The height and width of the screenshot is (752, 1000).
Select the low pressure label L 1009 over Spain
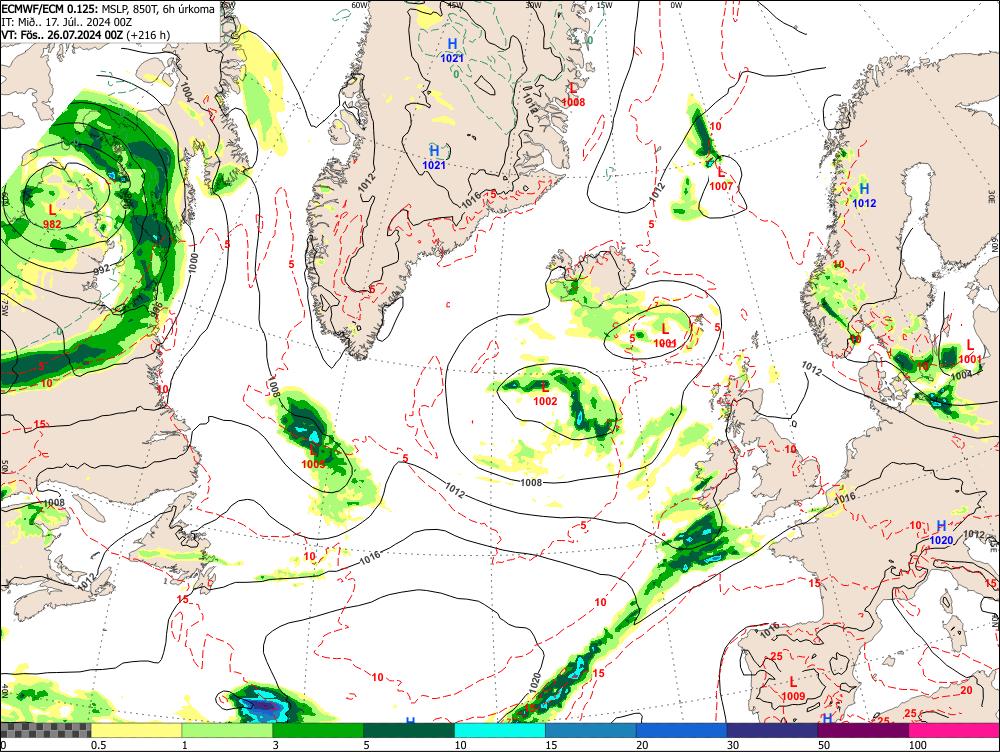click(793, 689)
